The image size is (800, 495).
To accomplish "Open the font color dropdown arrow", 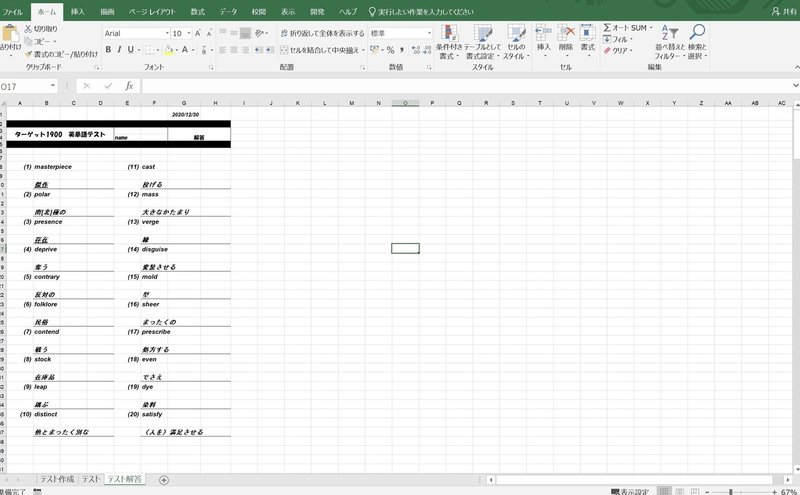I will pos(193,50).
